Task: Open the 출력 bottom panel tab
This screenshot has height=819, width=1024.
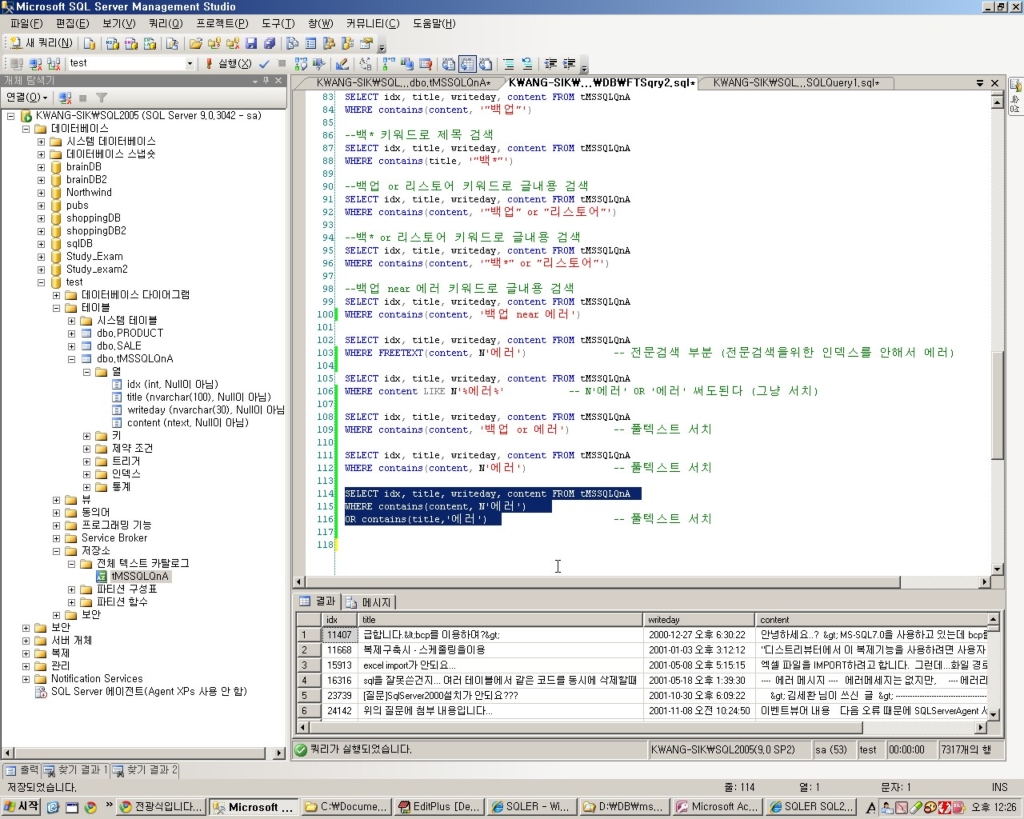Action: 23,770
